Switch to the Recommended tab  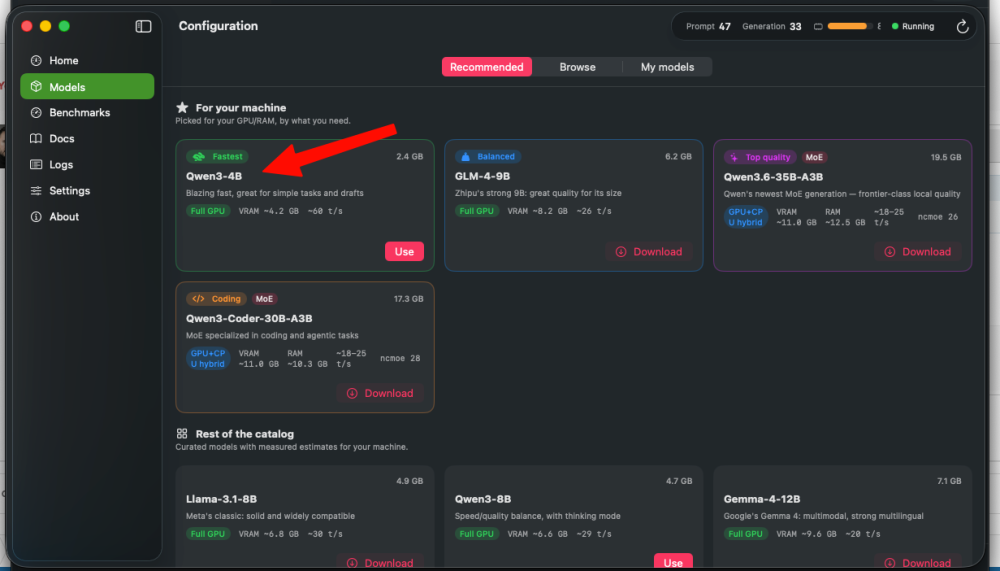coord(487,67)
